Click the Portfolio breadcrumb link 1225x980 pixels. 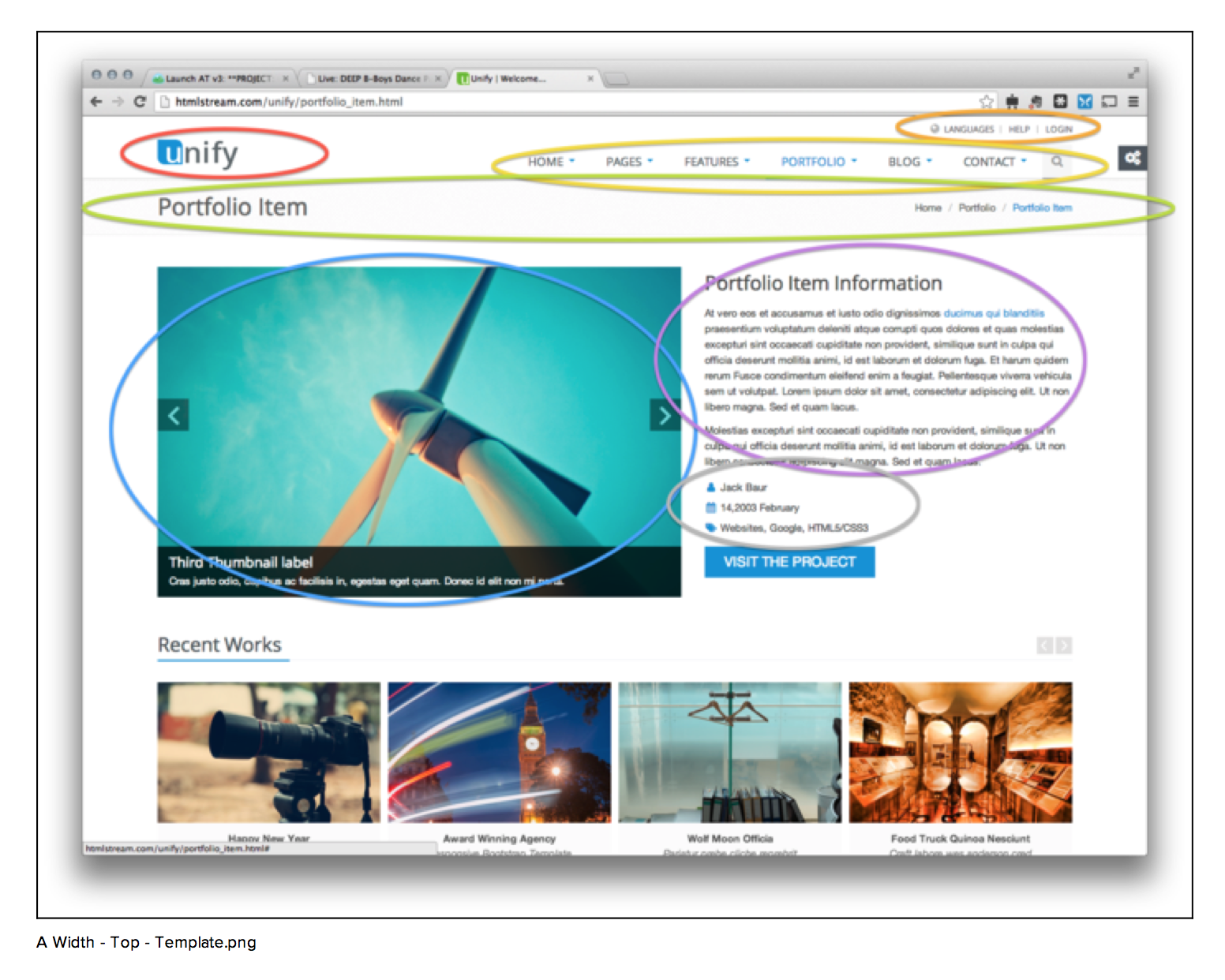[976, 208]
